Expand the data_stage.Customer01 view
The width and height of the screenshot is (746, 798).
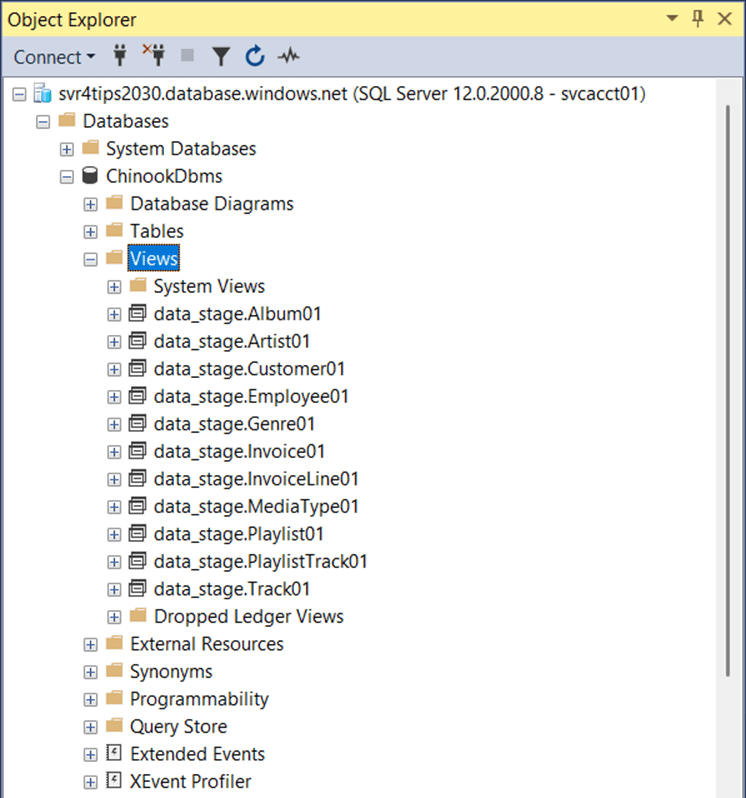tap(114, 369)
